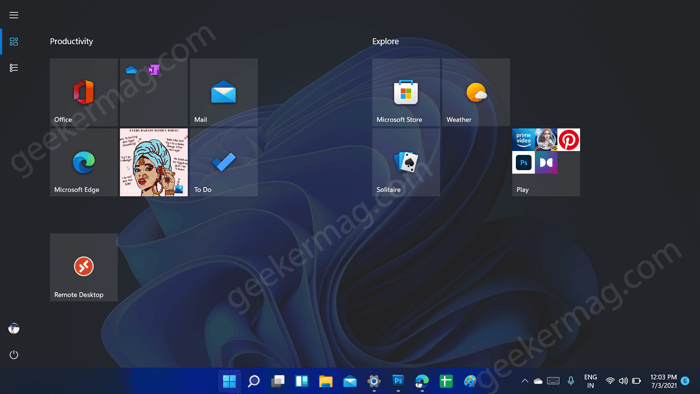Open Pinterest in Play group
The height and width of the screenshot is (394, 700).
point(569,140)
